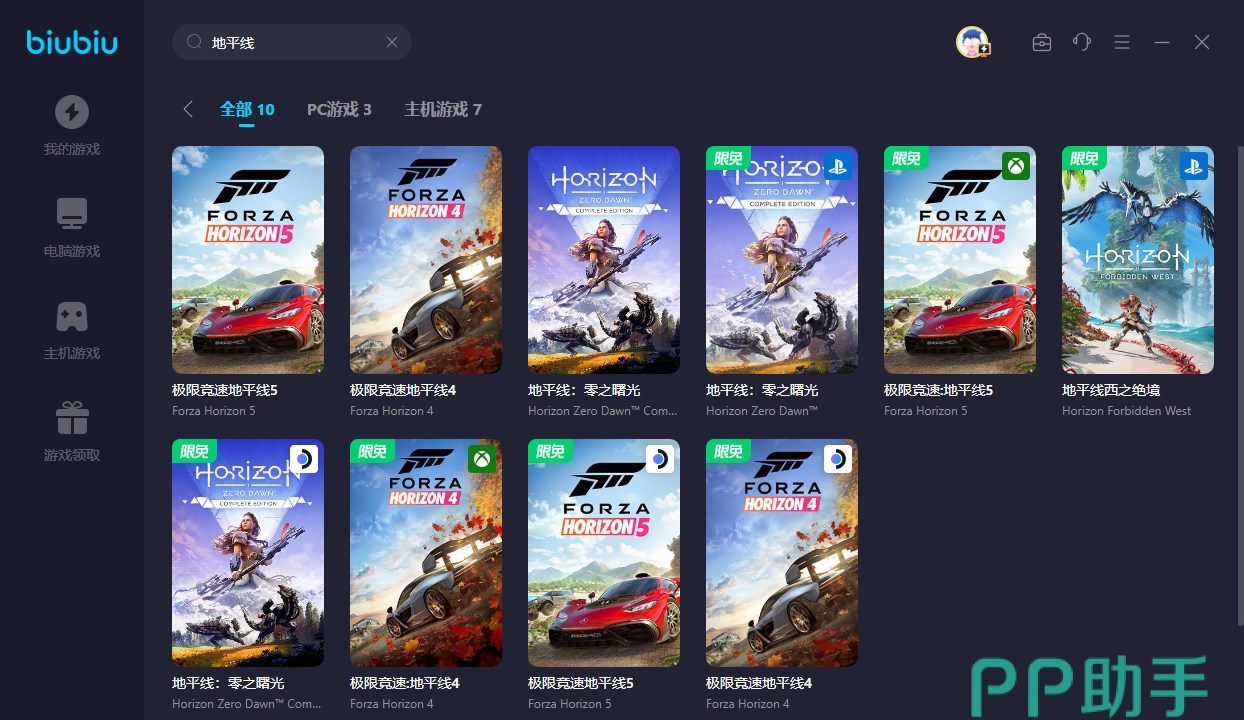Viewport: 1244px width, 720px height.
Task: Click the title 地平线西之绝境
Action: tap(1111, 390)
